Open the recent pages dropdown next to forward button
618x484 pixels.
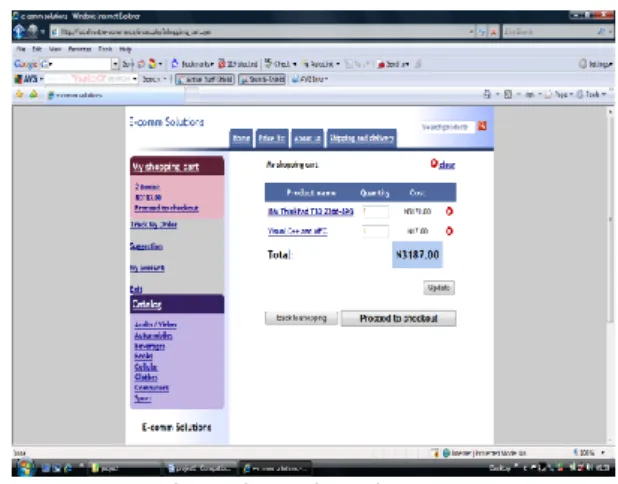[42, 32]
